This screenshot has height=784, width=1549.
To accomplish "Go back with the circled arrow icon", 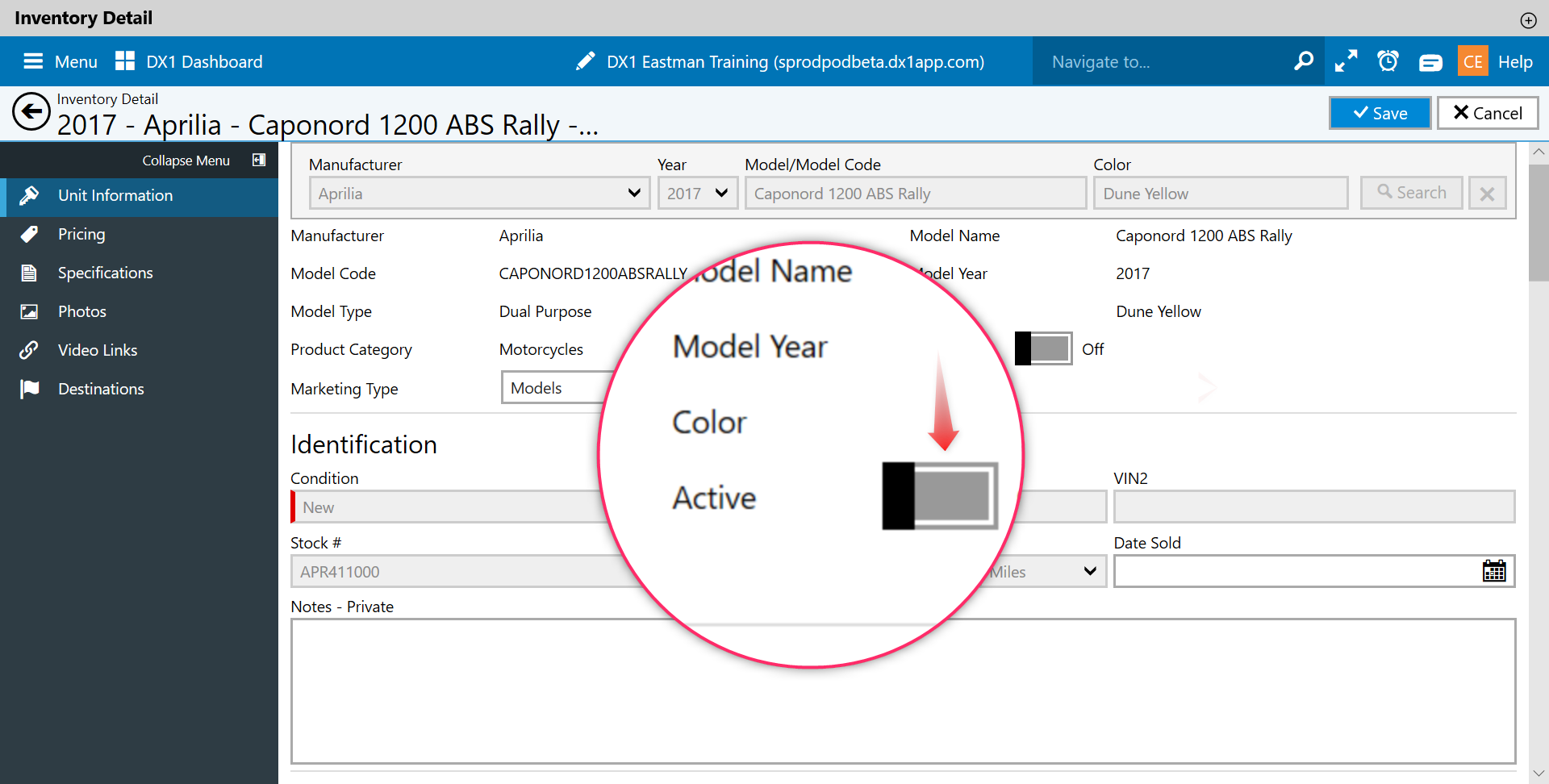I will tap(31, 112).
